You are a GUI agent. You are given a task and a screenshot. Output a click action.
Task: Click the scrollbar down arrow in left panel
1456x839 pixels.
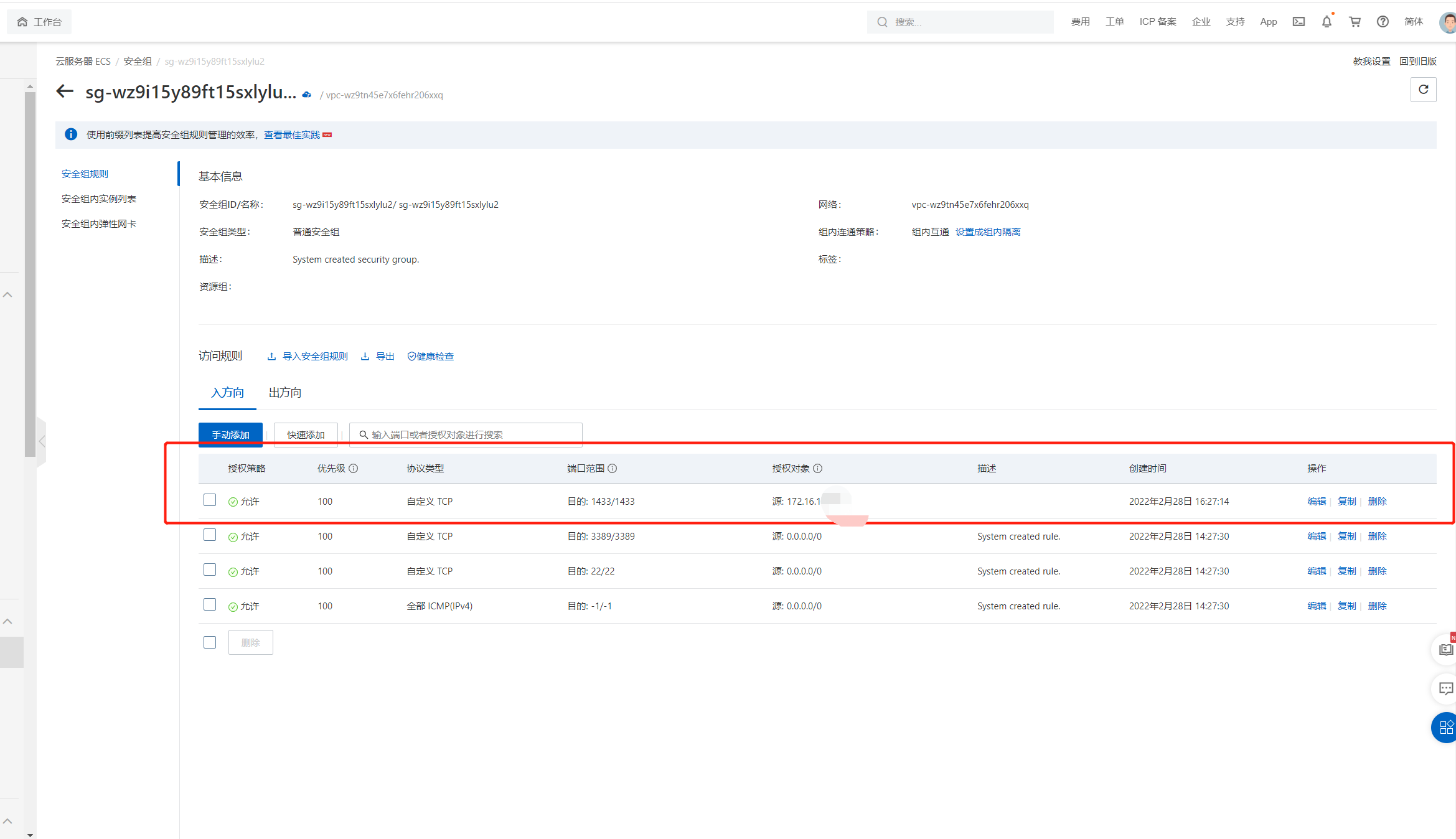pyautogui.click(x=30, y=835)
